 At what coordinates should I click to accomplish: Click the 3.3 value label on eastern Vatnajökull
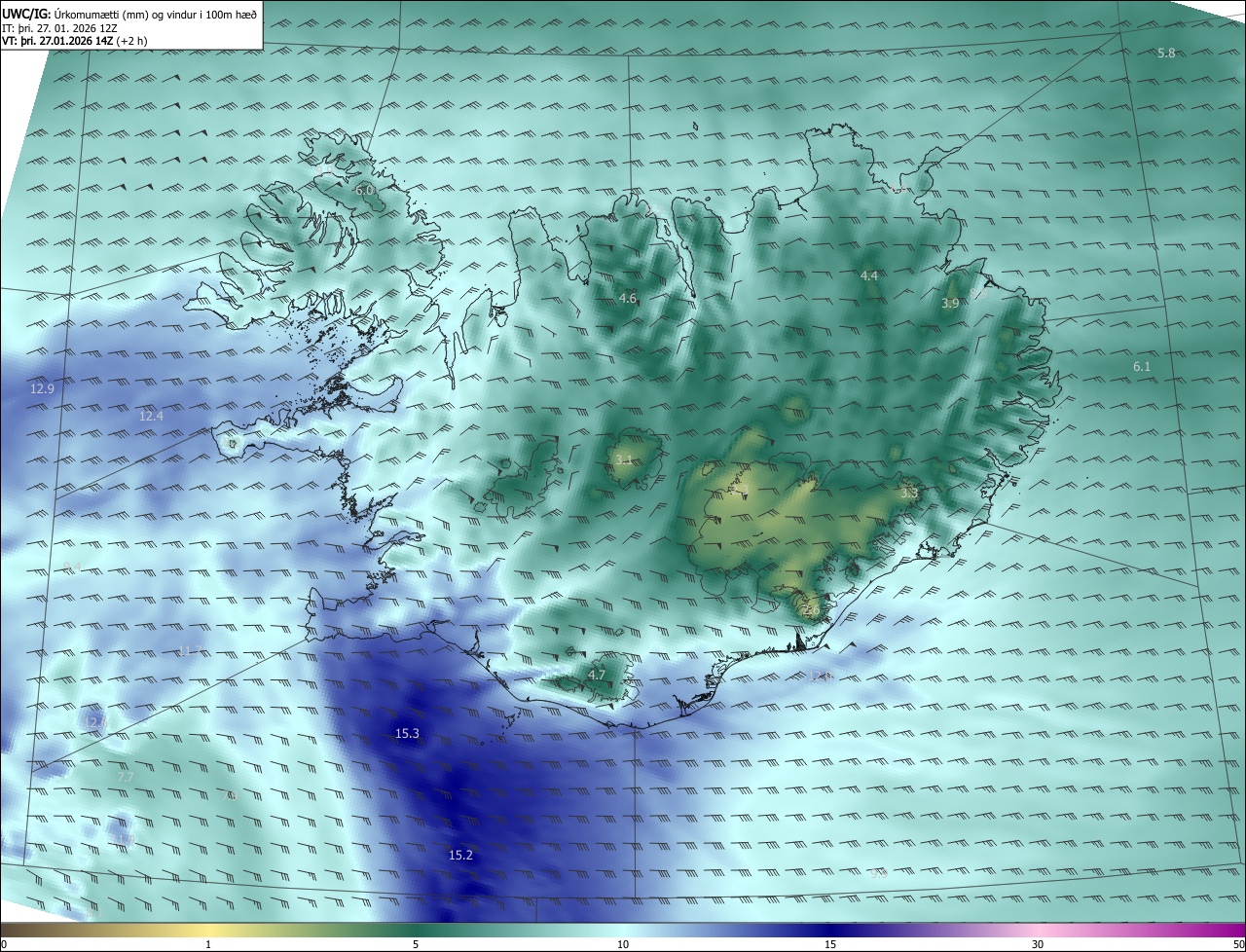coord(909,494)
